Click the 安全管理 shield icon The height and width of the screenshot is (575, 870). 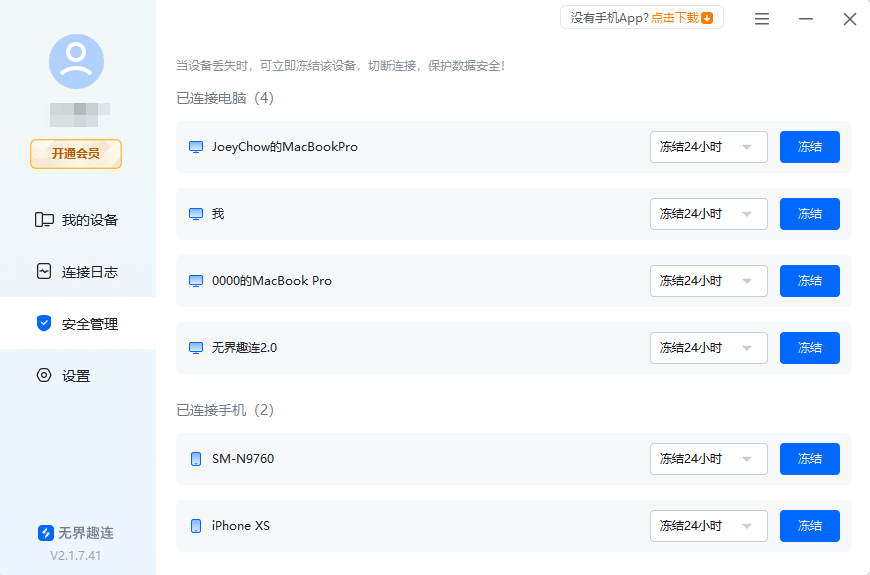pos(44,323)
